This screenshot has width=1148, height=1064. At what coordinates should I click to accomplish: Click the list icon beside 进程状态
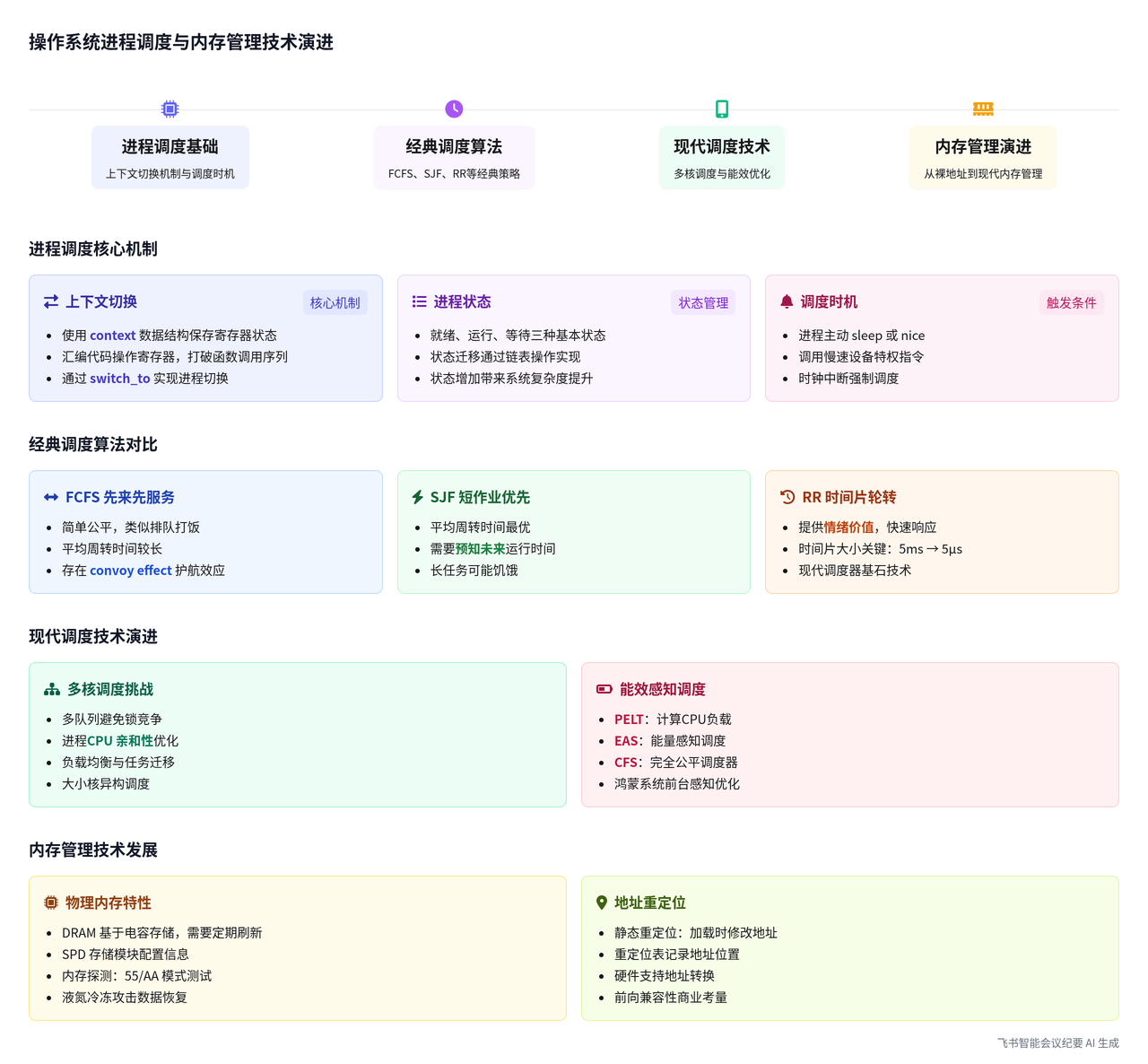coord(419,302)
